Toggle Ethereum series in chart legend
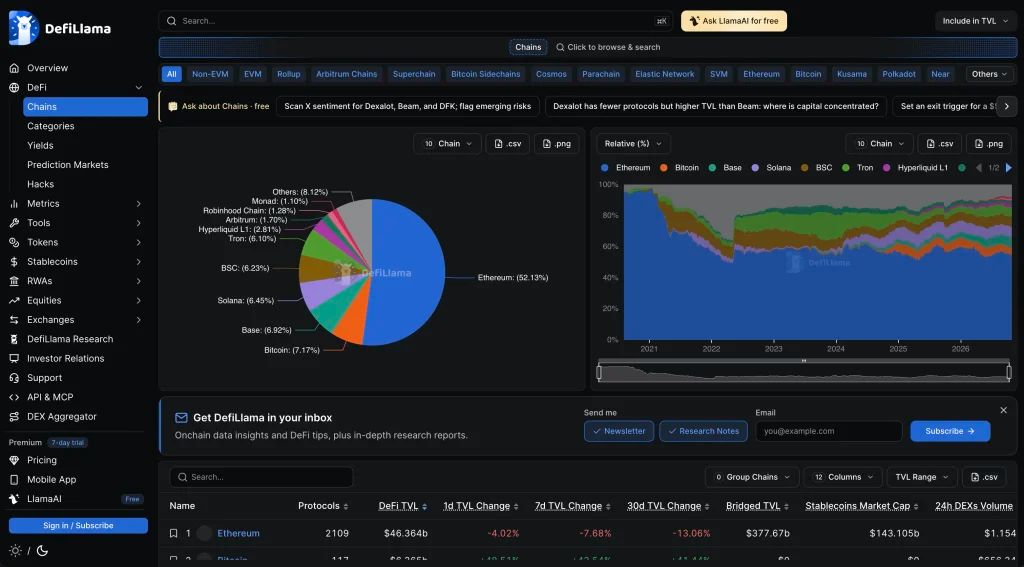 (626, 168)
